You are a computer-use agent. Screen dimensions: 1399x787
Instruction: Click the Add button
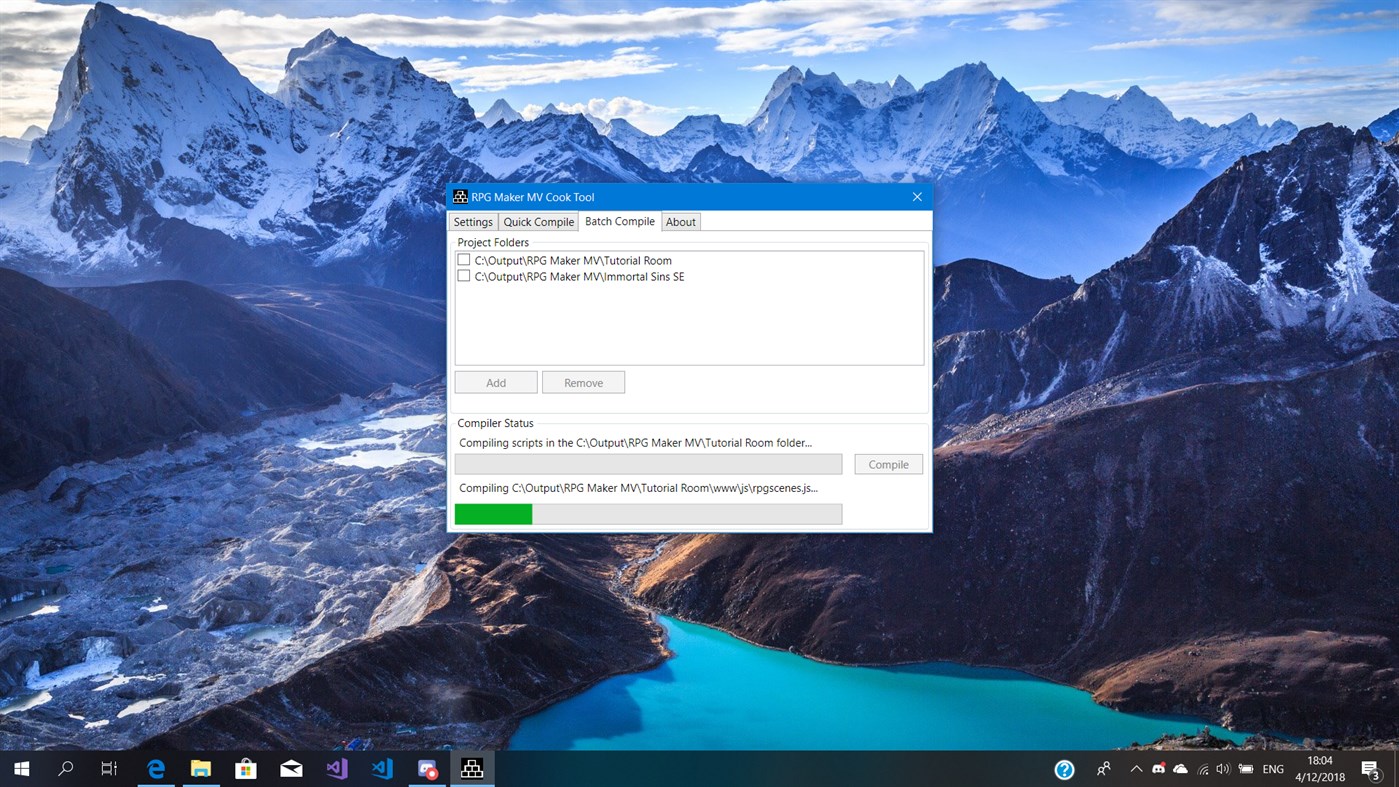[496, 382]
